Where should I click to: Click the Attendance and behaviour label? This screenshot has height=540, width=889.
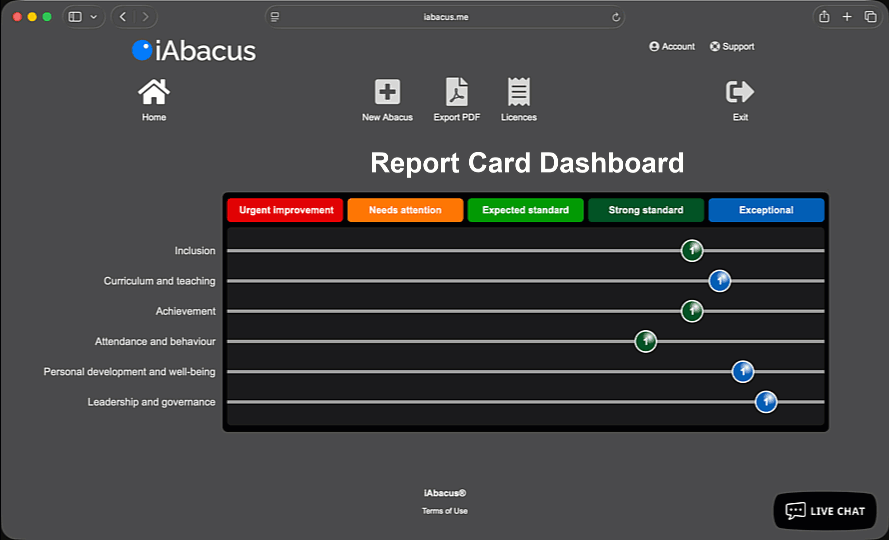155,341
